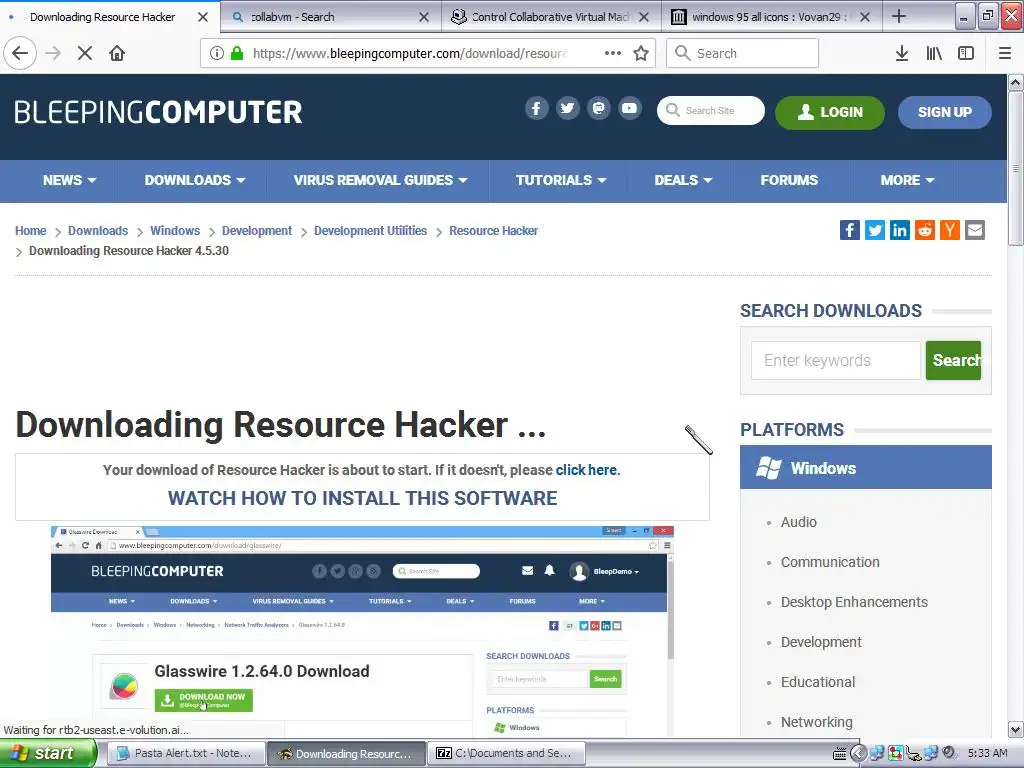Image resolution: width=1024 pixels, height=768 pixels.
Task: Visit BleepingComputer Twitter page in header
Action: 568,108
